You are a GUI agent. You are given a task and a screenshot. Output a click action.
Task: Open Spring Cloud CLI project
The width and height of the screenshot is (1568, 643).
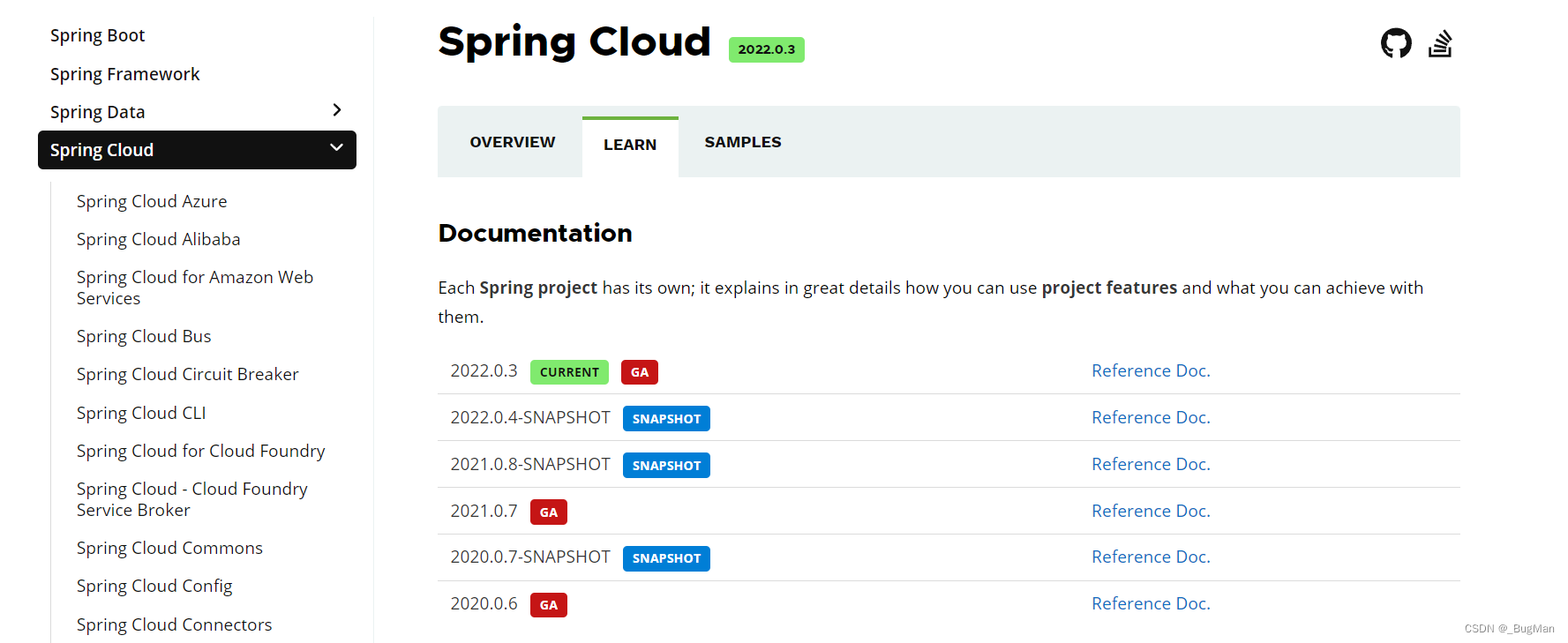(x=141, y=413)
